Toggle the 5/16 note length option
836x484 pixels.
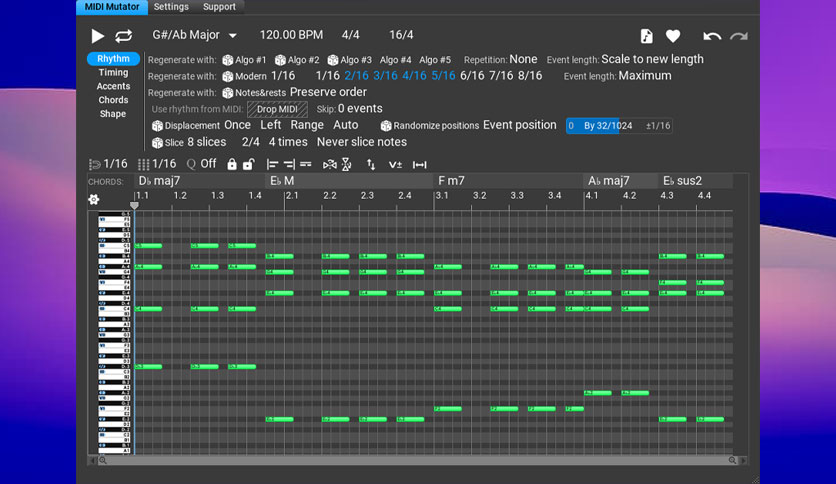click(443, 76)
